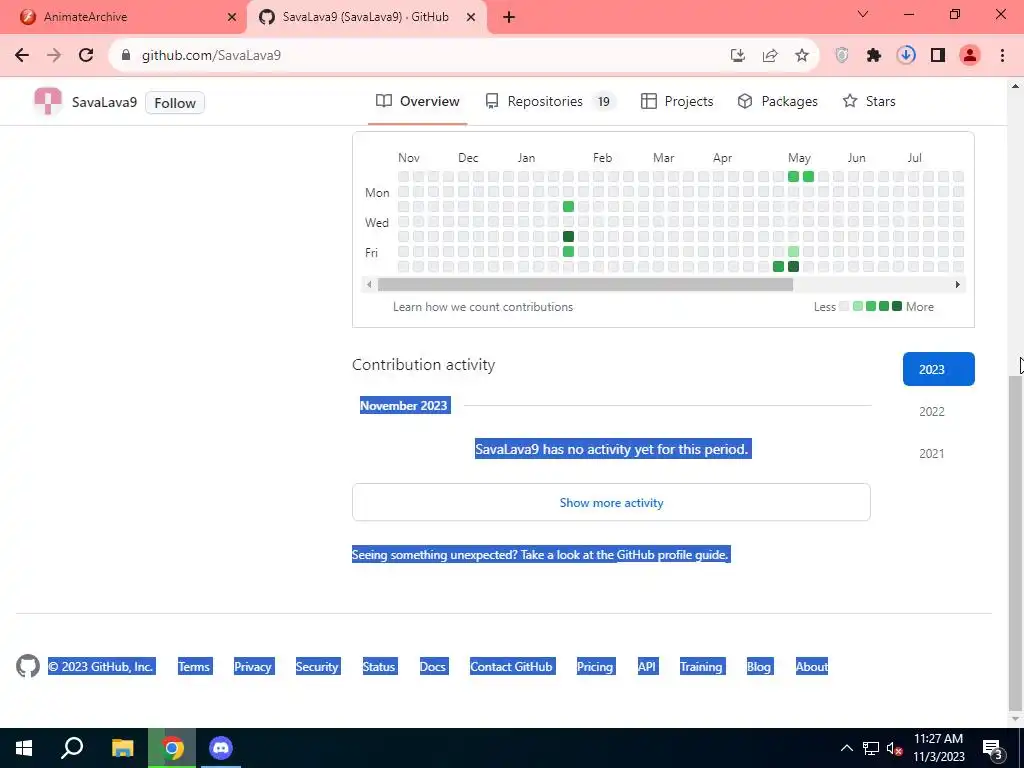Open the API footer link
Viewport: 1024px width, 768px height.
(647, 667)
